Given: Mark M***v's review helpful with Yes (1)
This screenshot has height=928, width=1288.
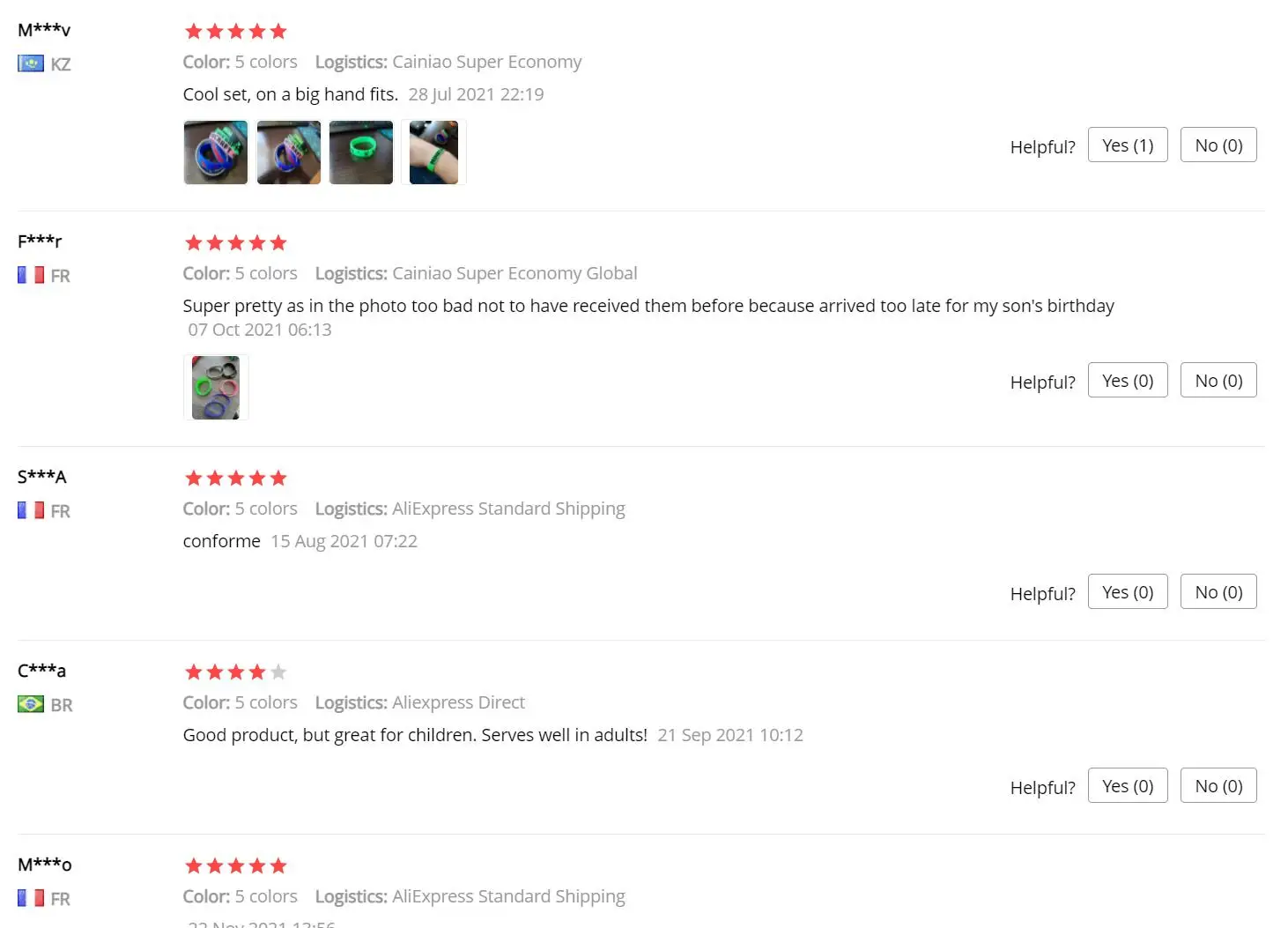Looking at the screenshot, I should pyautogui.click(x=1128, y=145).
